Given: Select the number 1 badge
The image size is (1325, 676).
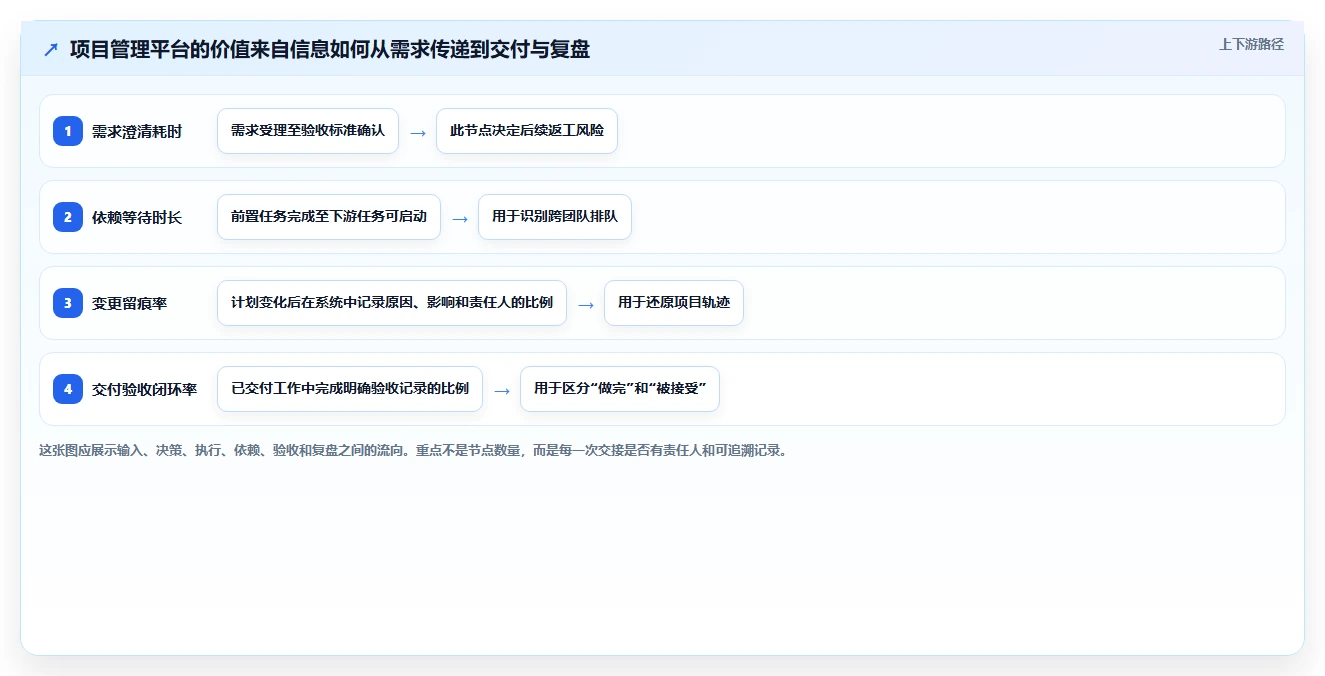Looking at the screenshot, I should pos(68,131).
